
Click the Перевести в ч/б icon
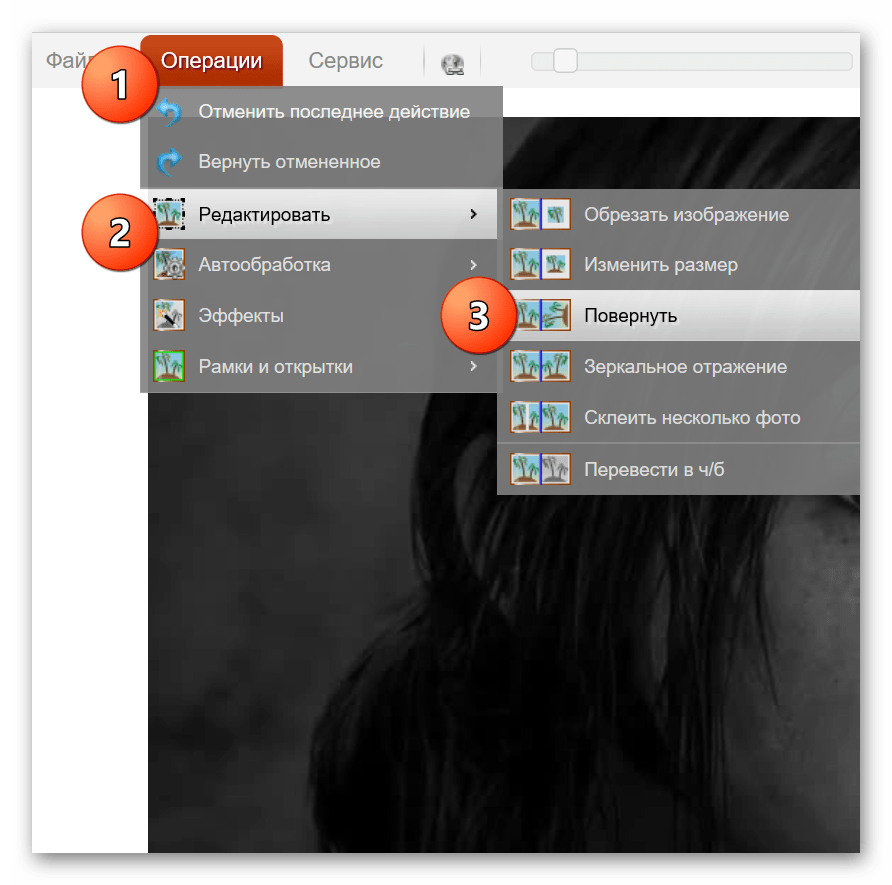coord(540,469)
